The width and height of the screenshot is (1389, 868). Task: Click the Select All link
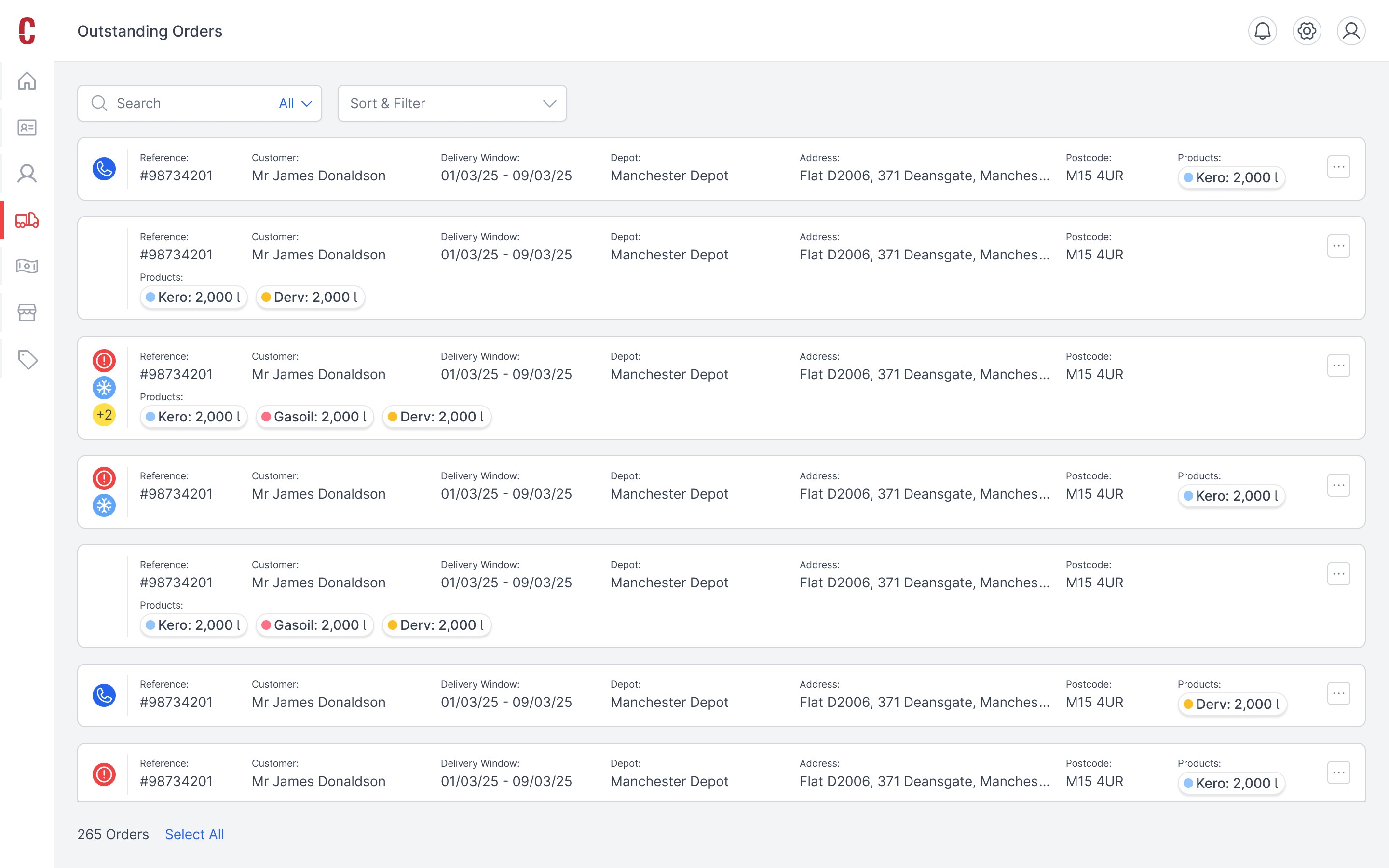194,834
